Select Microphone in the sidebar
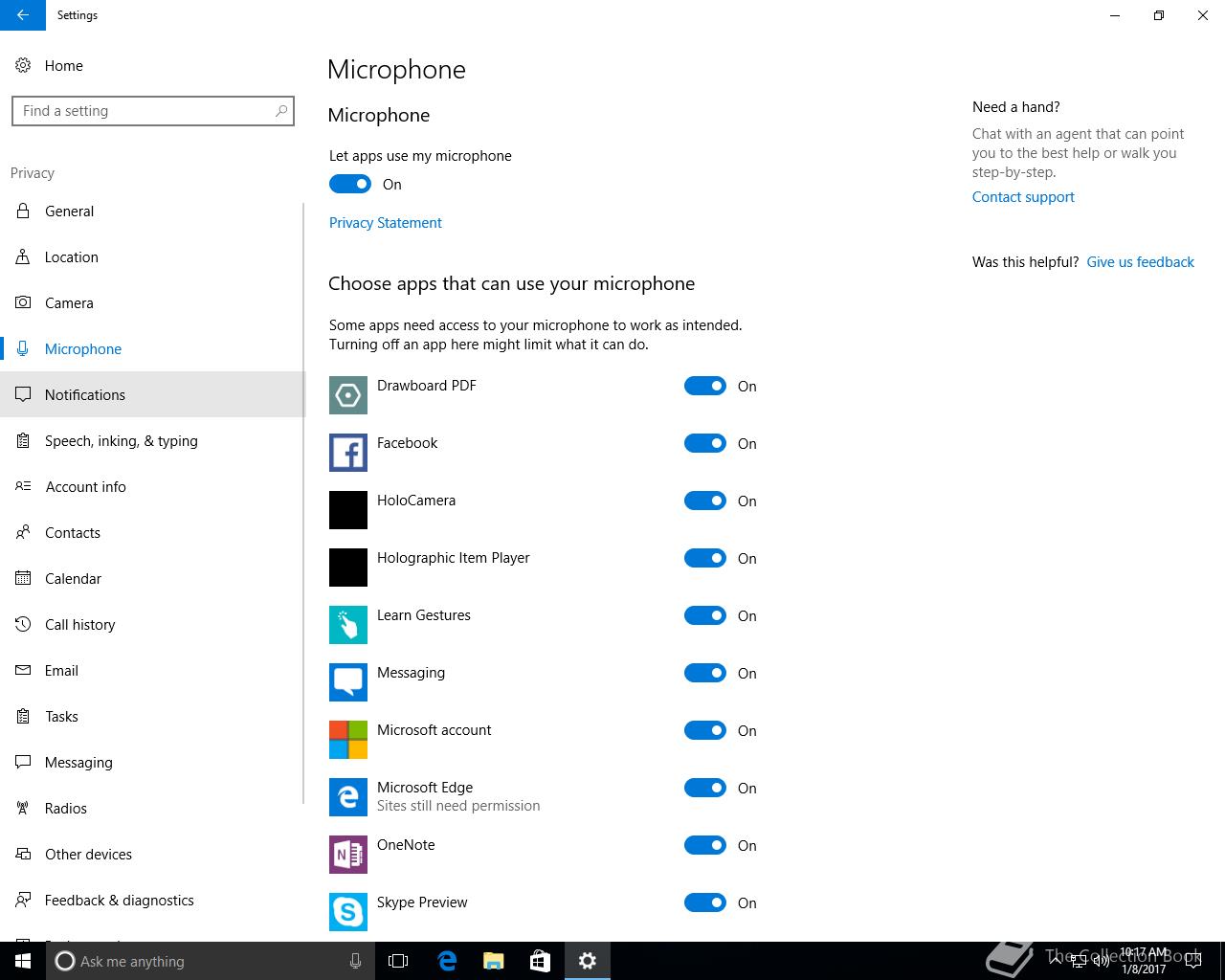Screen dimensions: 1225x980 (x=151, y=349)
